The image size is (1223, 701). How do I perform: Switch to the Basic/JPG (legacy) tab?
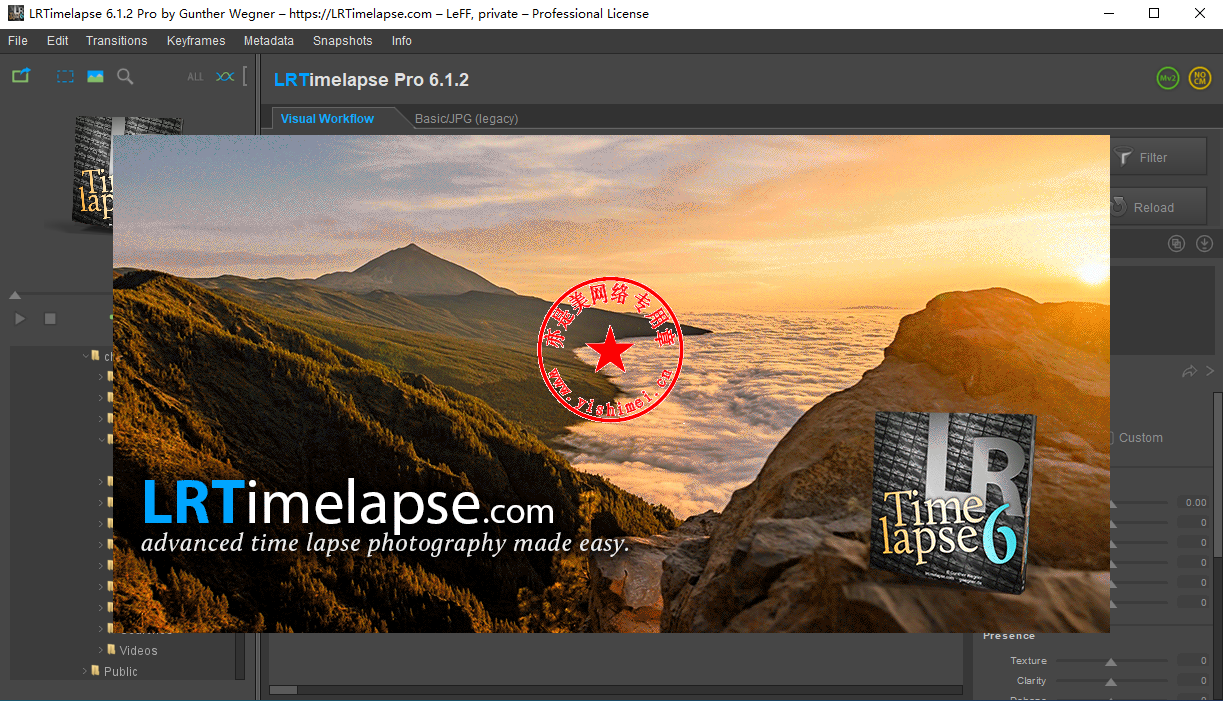tap(466, 118)
